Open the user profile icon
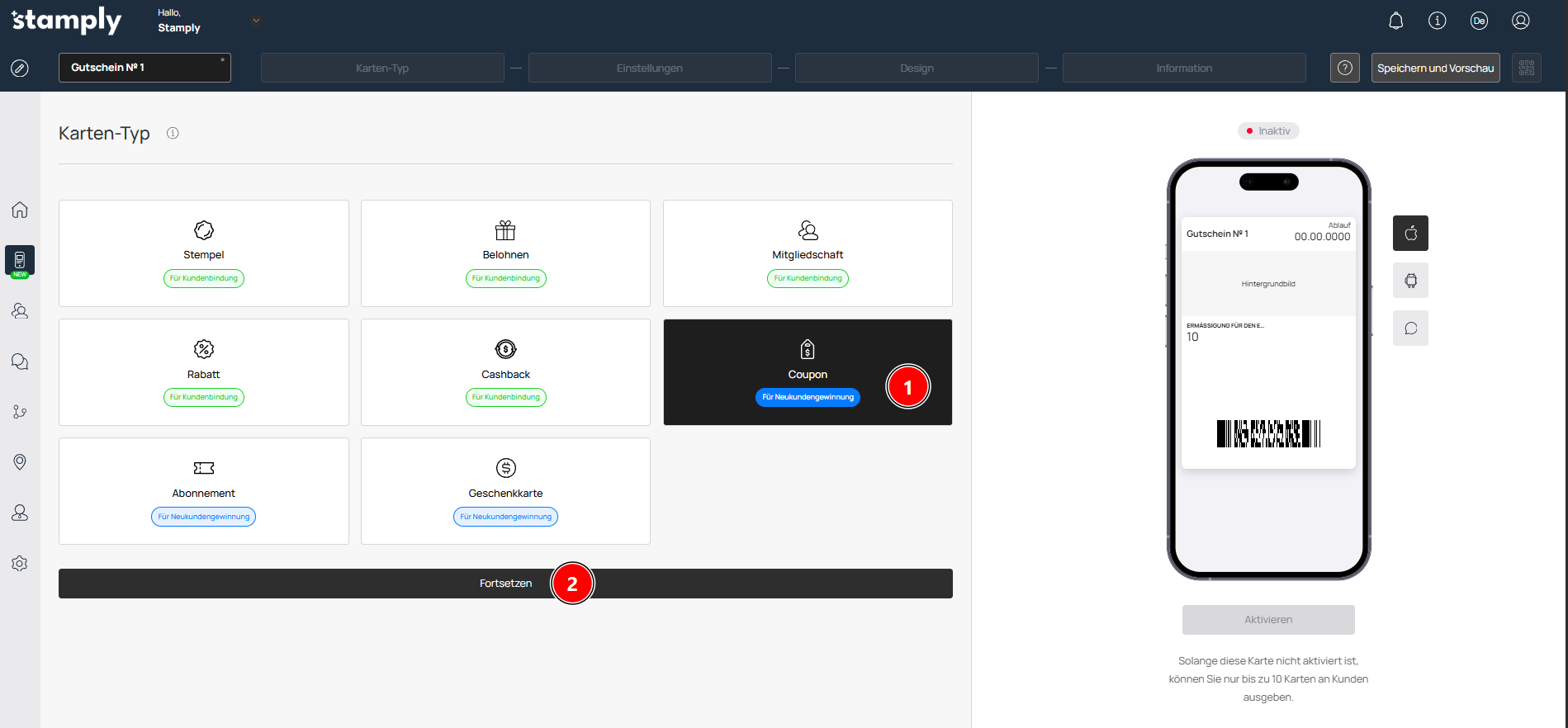 pyautogui.click(x=1520, y=21)
